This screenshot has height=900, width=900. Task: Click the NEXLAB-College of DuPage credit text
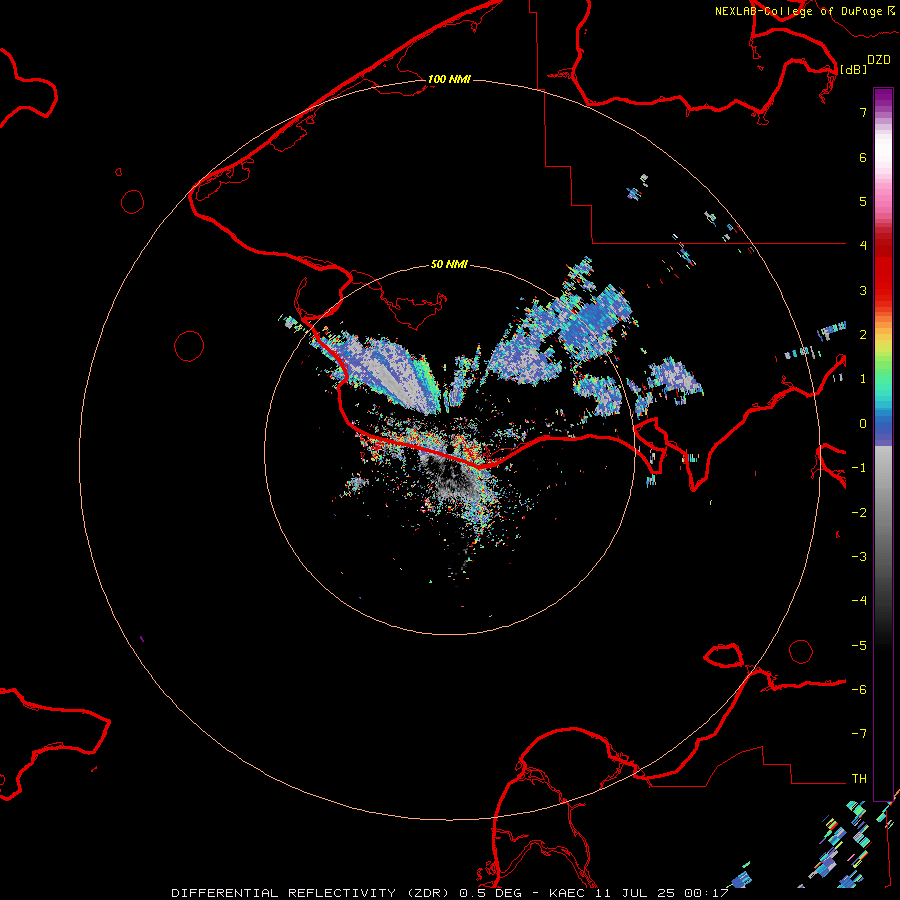[798, 11]
